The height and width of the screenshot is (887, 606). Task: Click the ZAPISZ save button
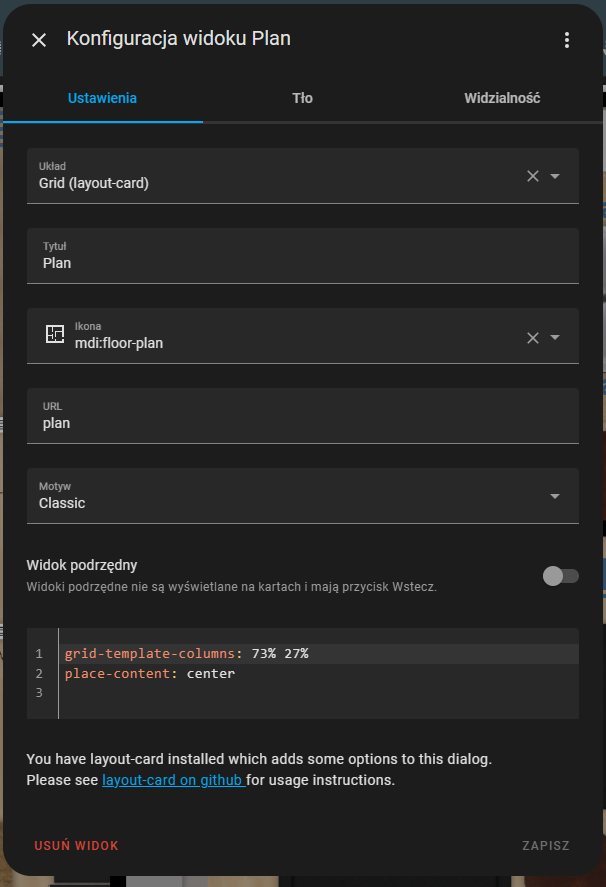545,846
